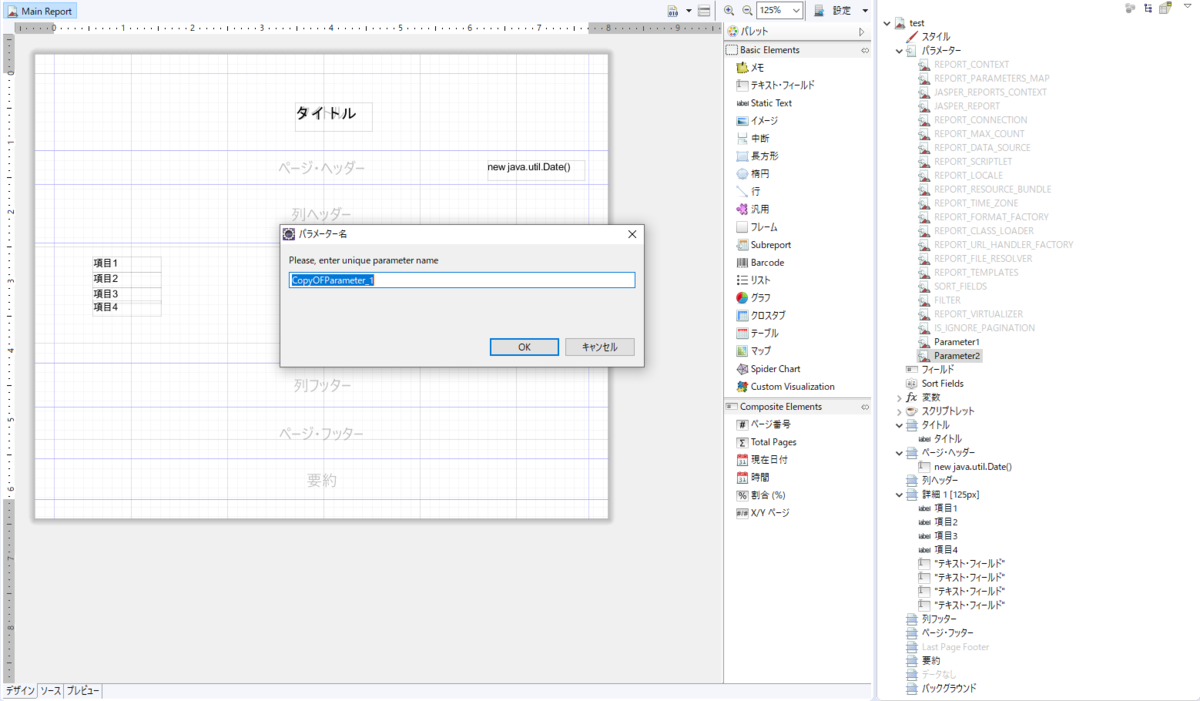Click the unique parameter name input field
The image size is (1200, 701).
pos(462,280)
